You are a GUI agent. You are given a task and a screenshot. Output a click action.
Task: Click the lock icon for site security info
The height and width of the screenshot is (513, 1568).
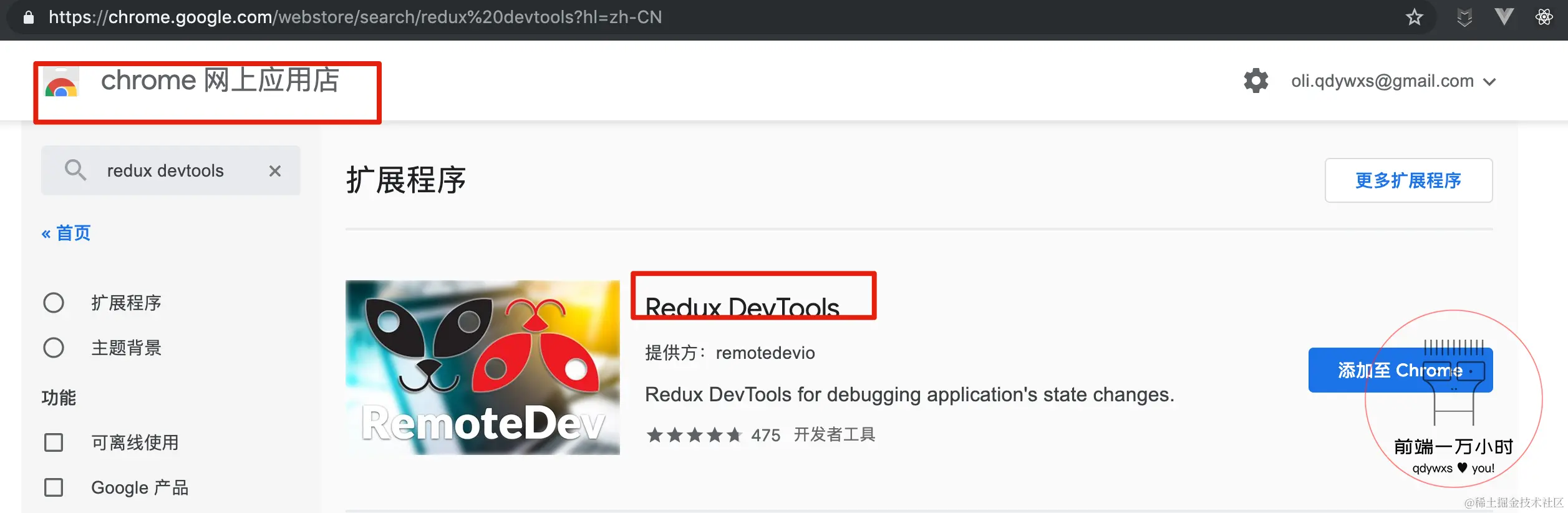click(x=28, y=17)
